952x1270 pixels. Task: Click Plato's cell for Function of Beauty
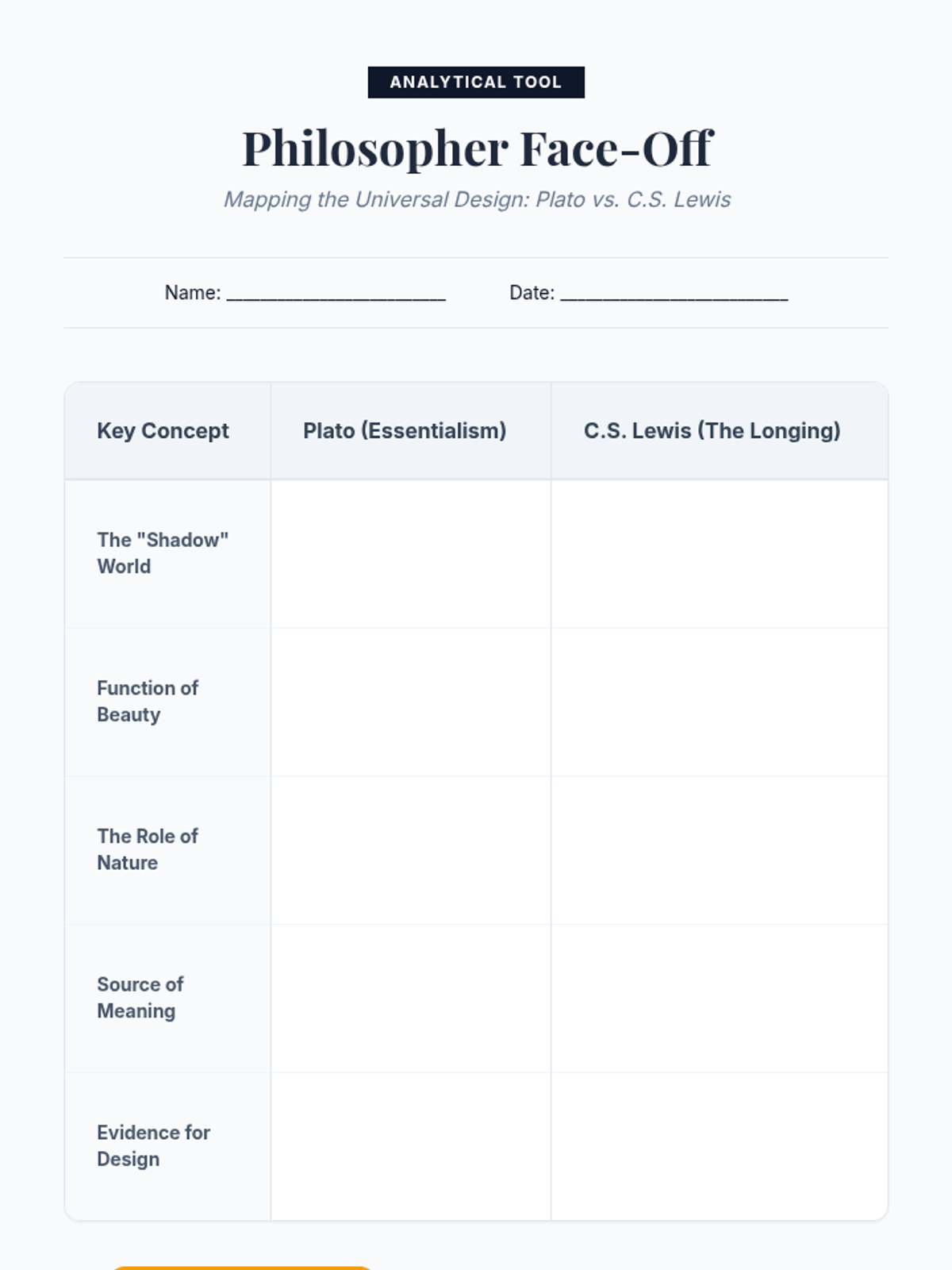410,702
